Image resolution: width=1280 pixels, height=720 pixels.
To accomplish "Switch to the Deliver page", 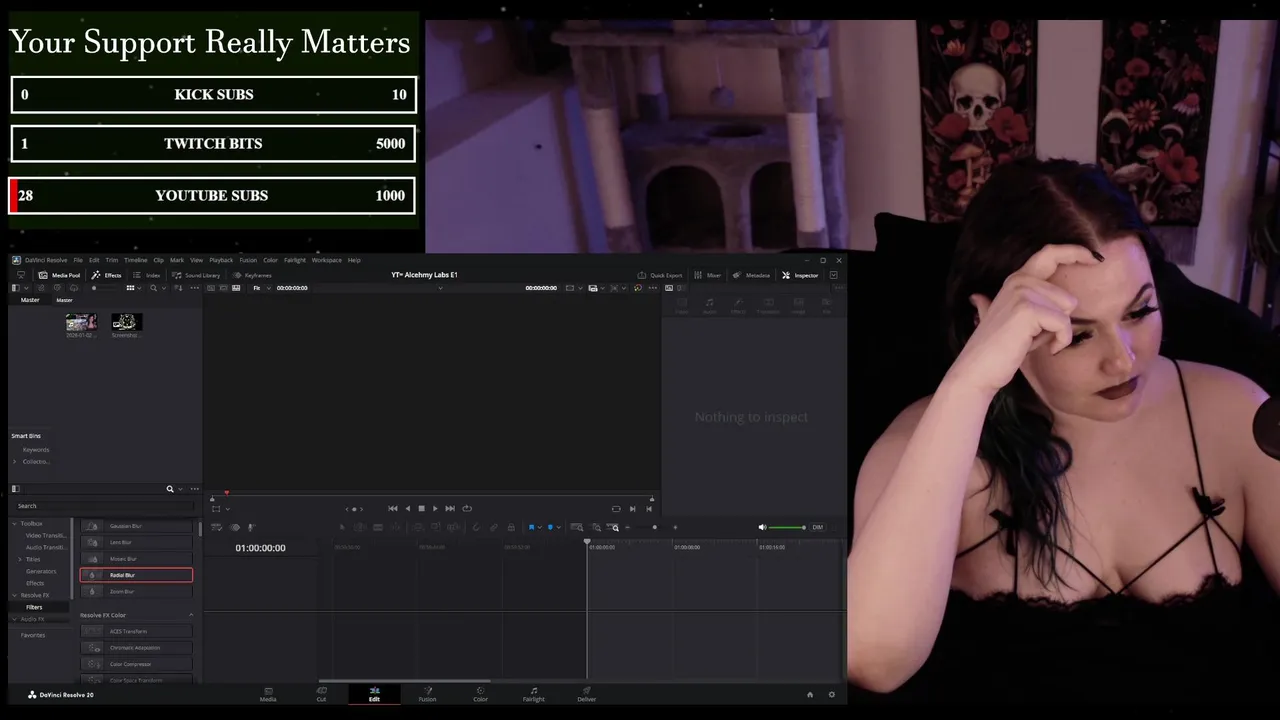I will point(587,694).
